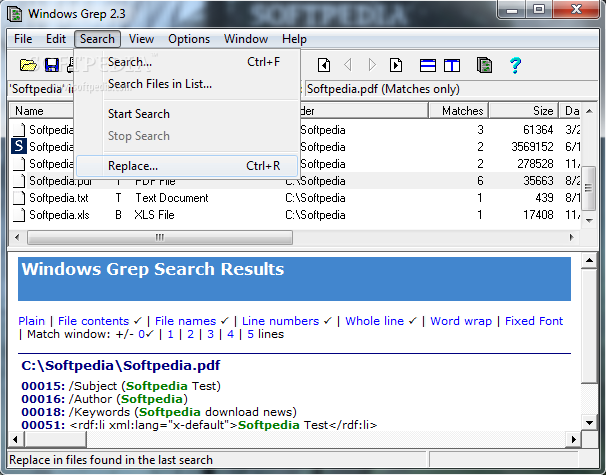
Task: Click the C:\Softpedia\Softpedia.pdf heading
Action: click(121, 366)
